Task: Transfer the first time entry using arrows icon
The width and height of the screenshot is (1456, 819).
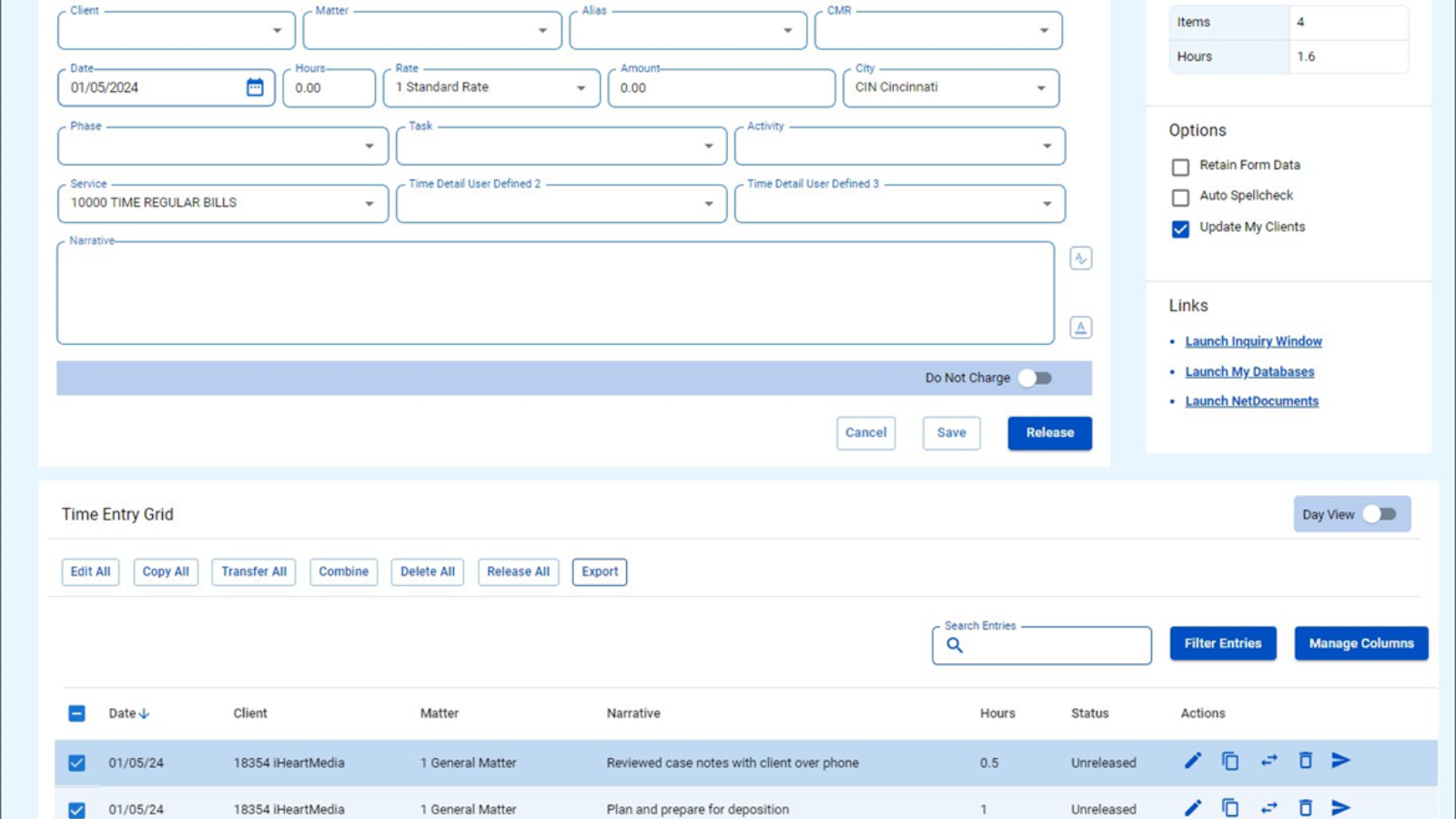Action: (x=1269, y=761)
